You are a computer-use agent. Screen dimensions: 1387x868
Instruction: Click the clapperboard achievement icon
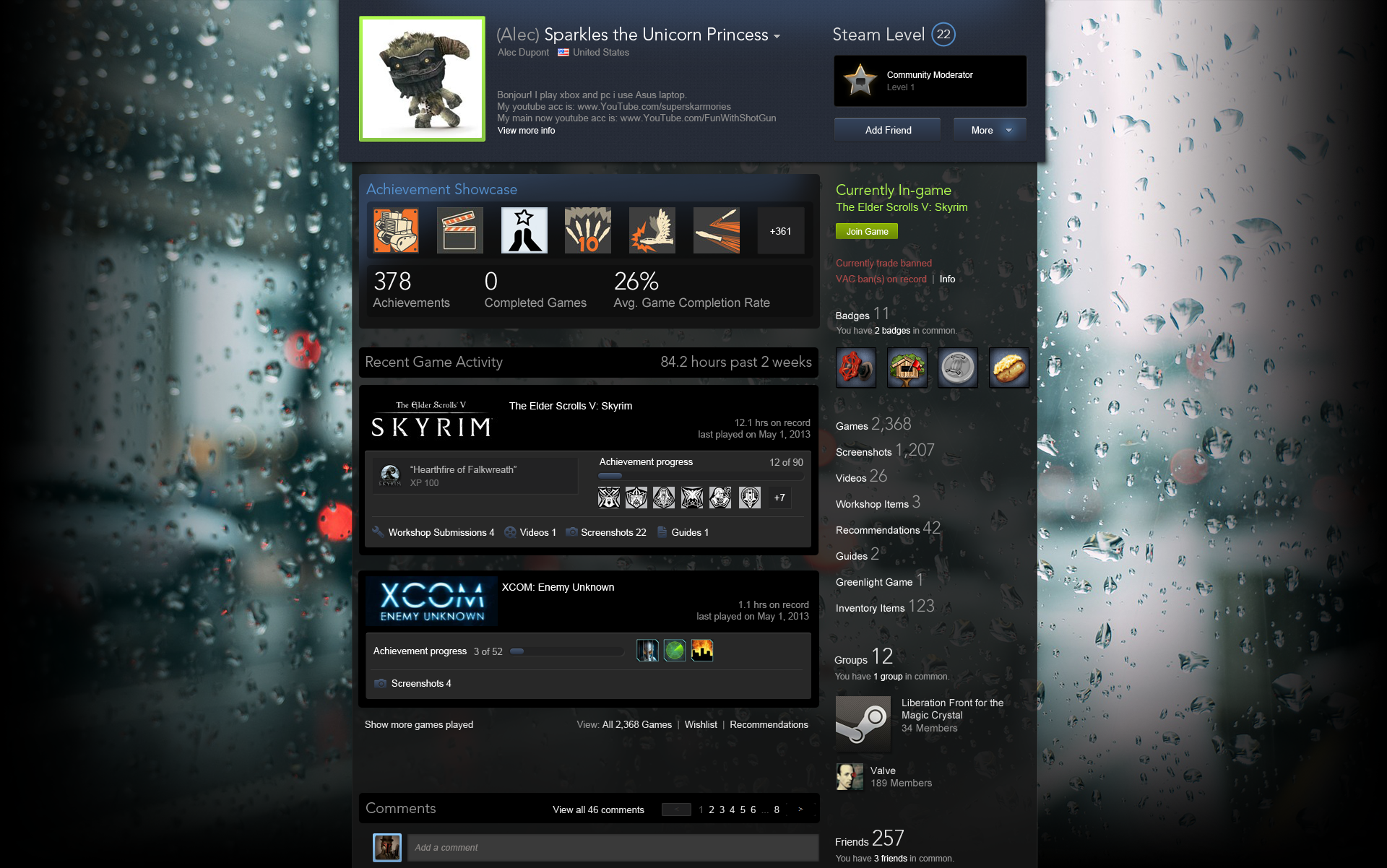tap(459, 230)
